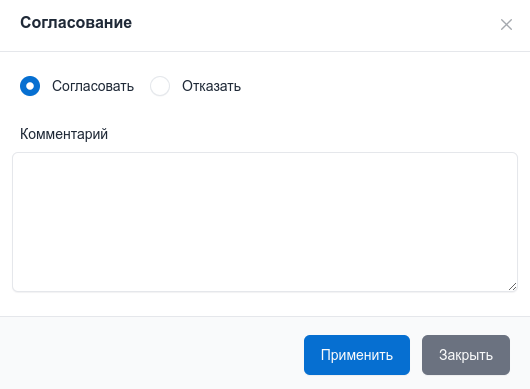This screenshot has width=530, height=389.
Task: Click the Отказать label text
Action: pyautogui.click(x=212, y=86)
